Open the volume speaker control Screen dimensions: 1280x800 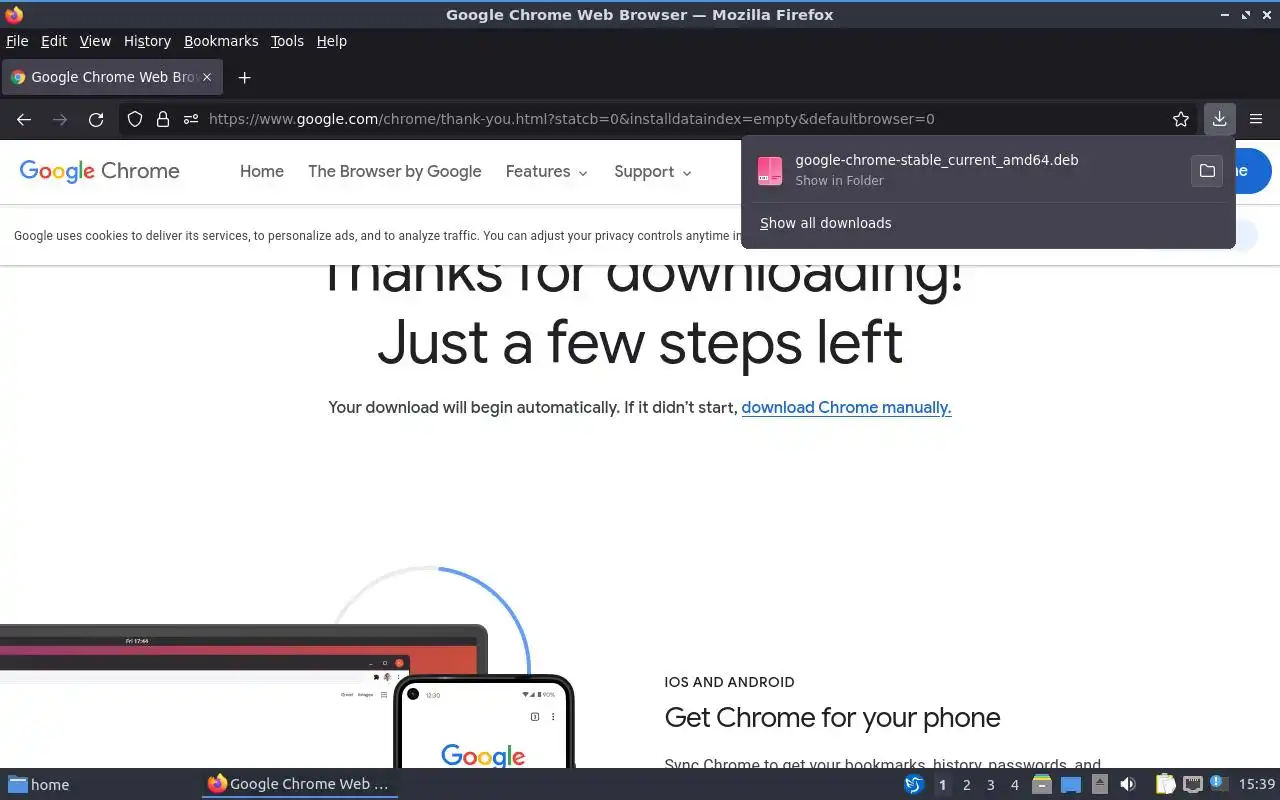1128,785
